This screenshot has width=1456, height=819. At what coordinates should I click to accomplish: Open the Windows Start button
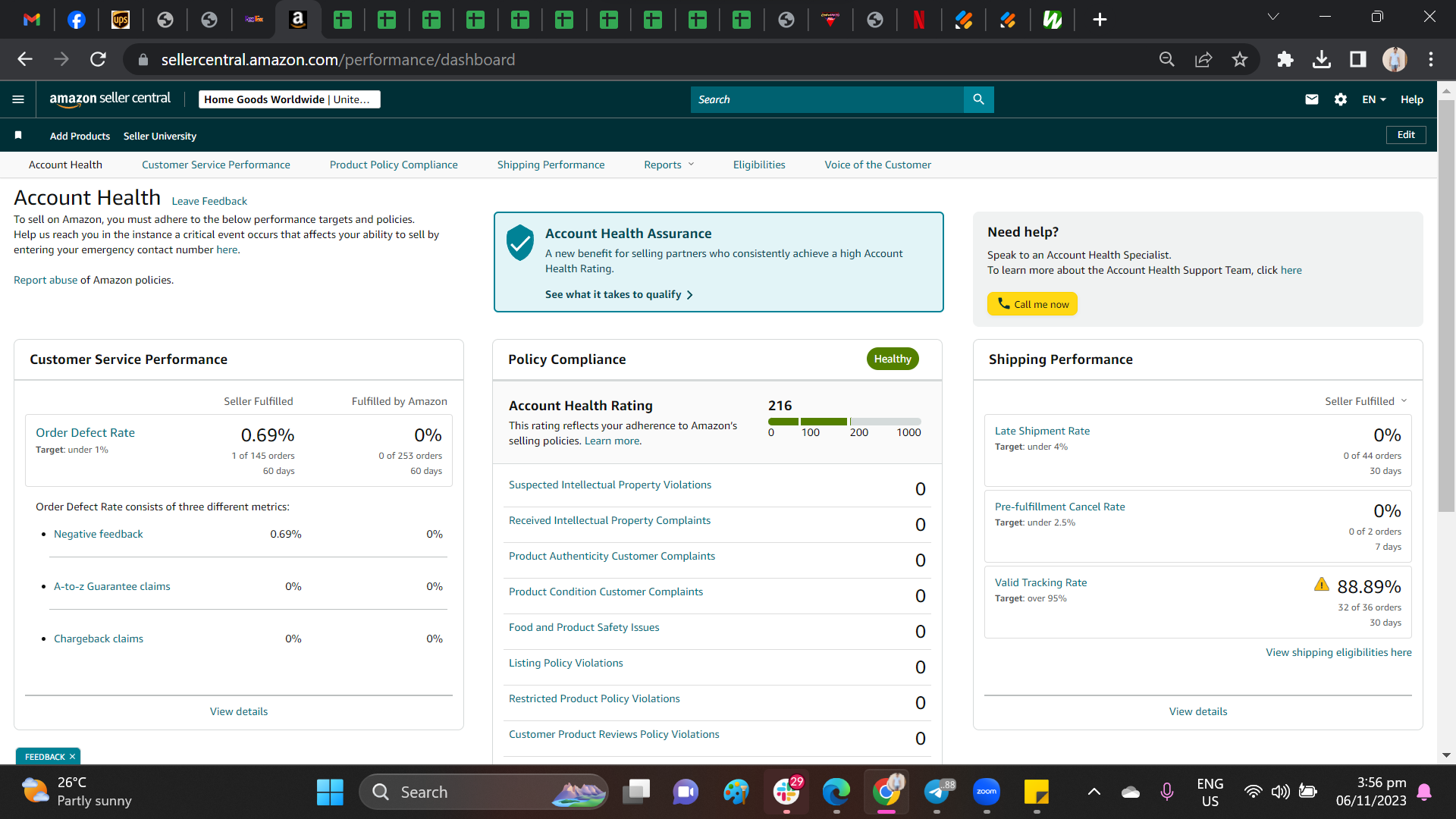point(330,792)
